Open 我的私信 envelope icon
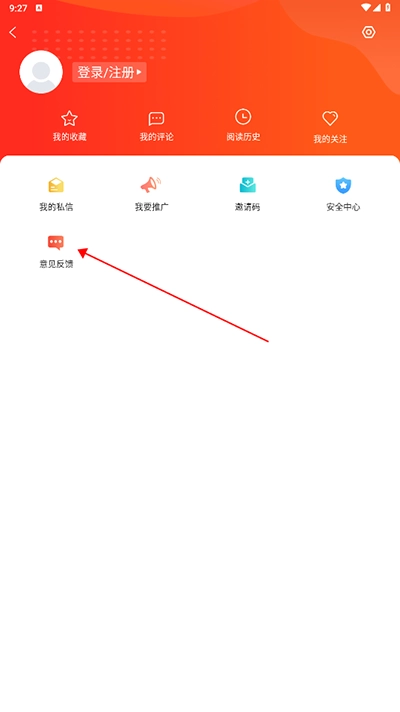Screen dimensions: 400x712 [x=56, y=185]
